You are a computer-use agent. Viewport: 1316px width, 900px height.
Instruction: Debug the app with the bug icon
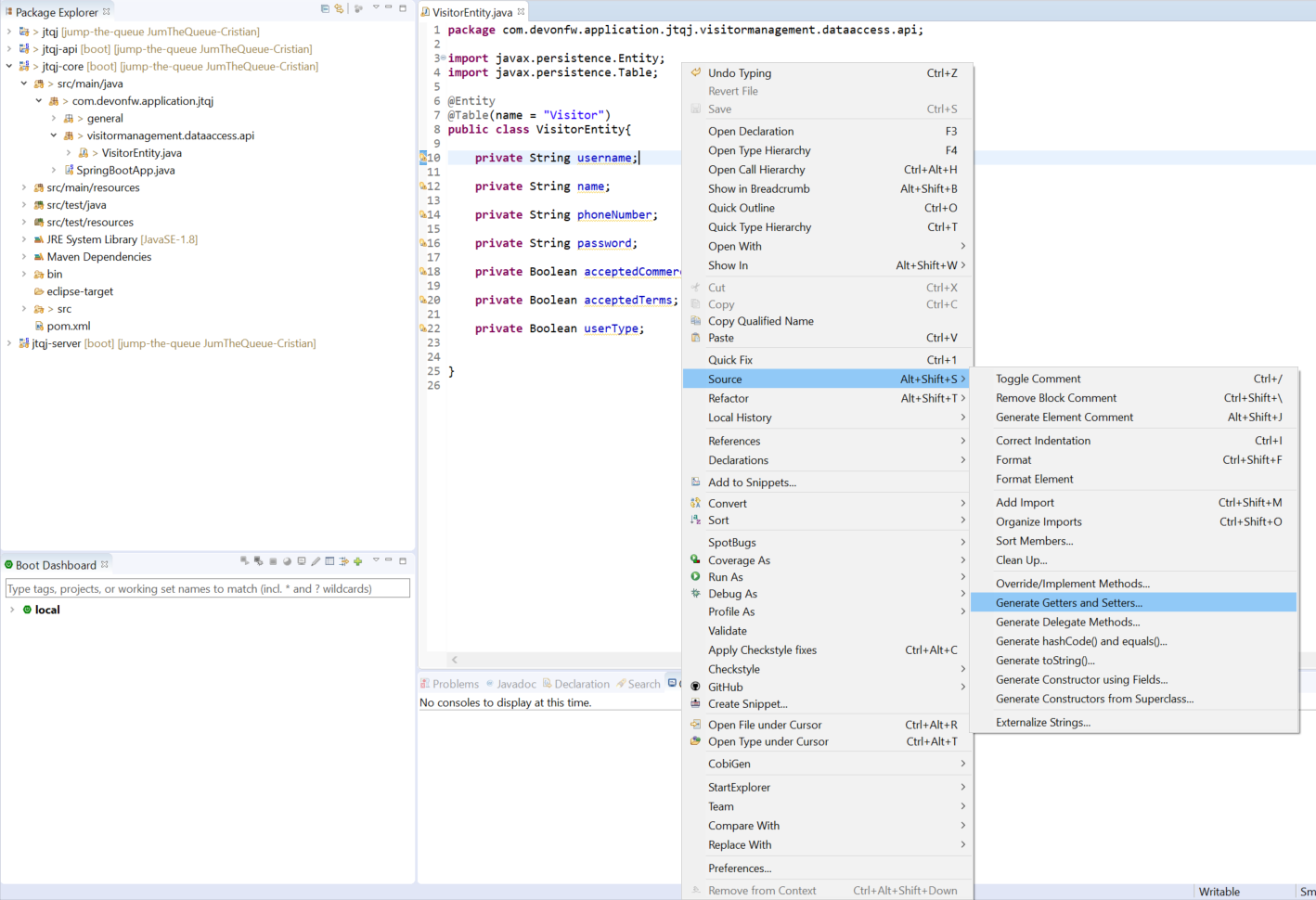(x=258, y=562)
